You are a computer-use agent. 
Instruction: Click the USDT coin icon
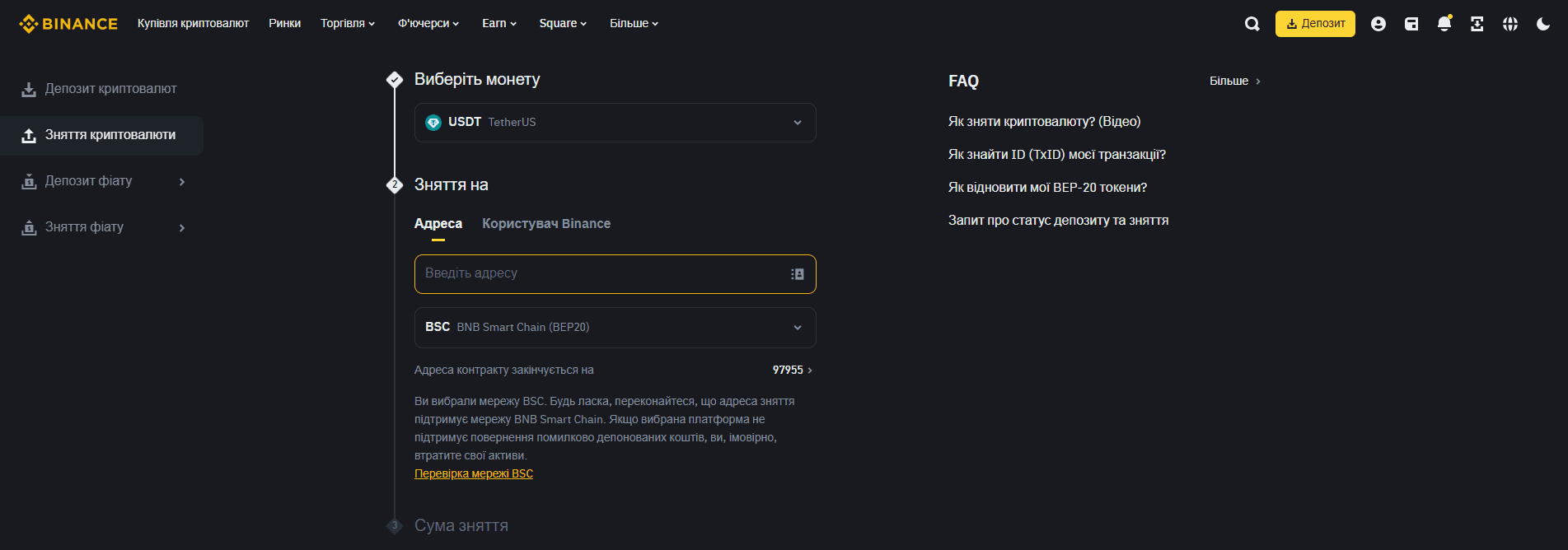(x=433, y=123)
